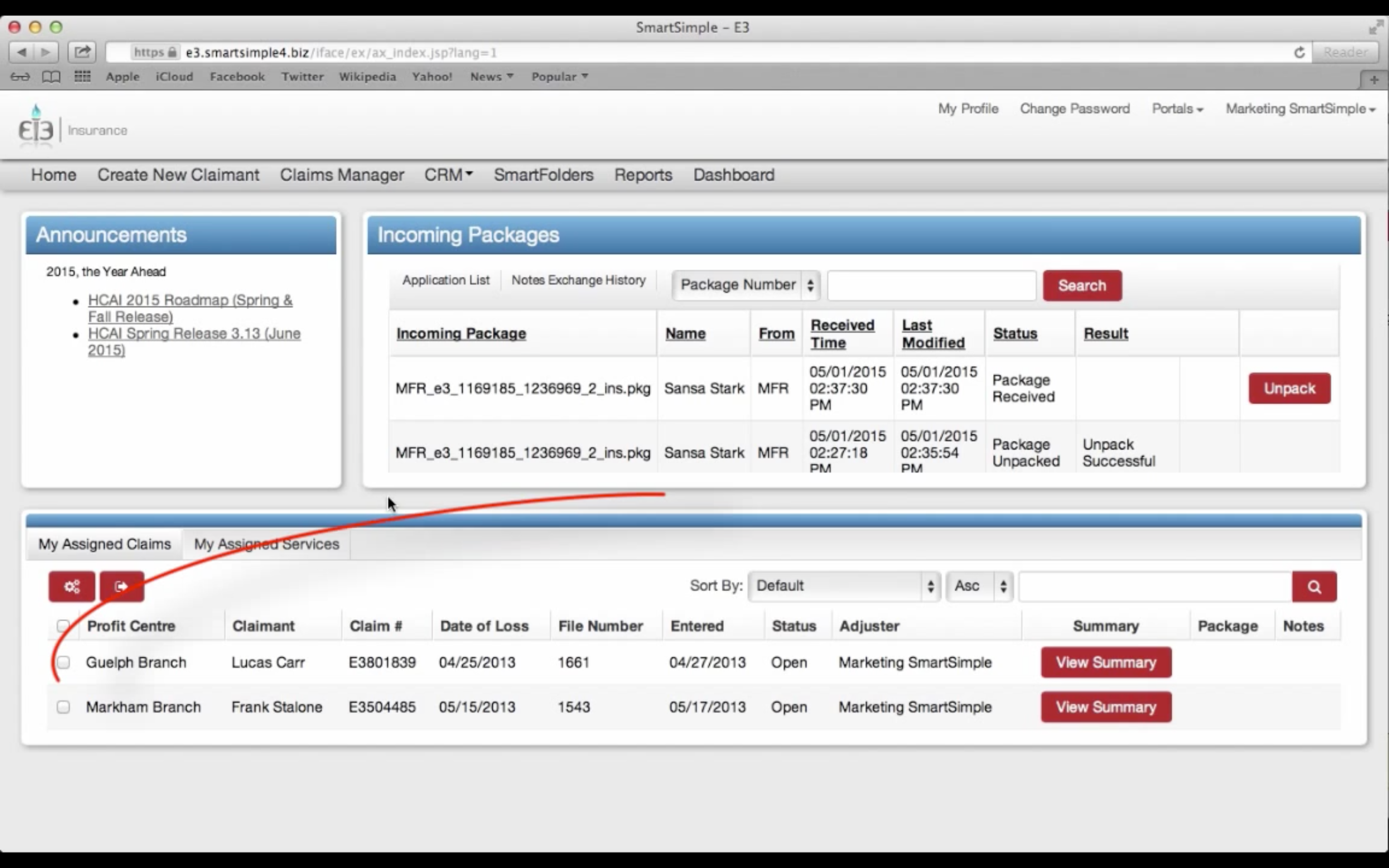Switch to My Assigned Services tab
Viewport: 1389px width, 868px height.
click(x=266, y=544)
